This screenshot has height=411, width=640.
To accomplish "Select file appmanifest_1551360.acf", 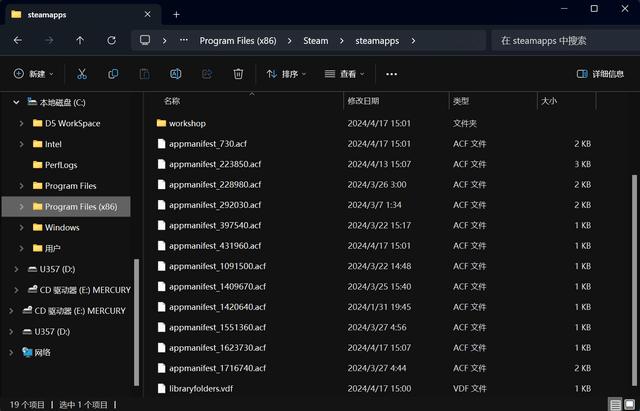I will (x=373, y=327).
